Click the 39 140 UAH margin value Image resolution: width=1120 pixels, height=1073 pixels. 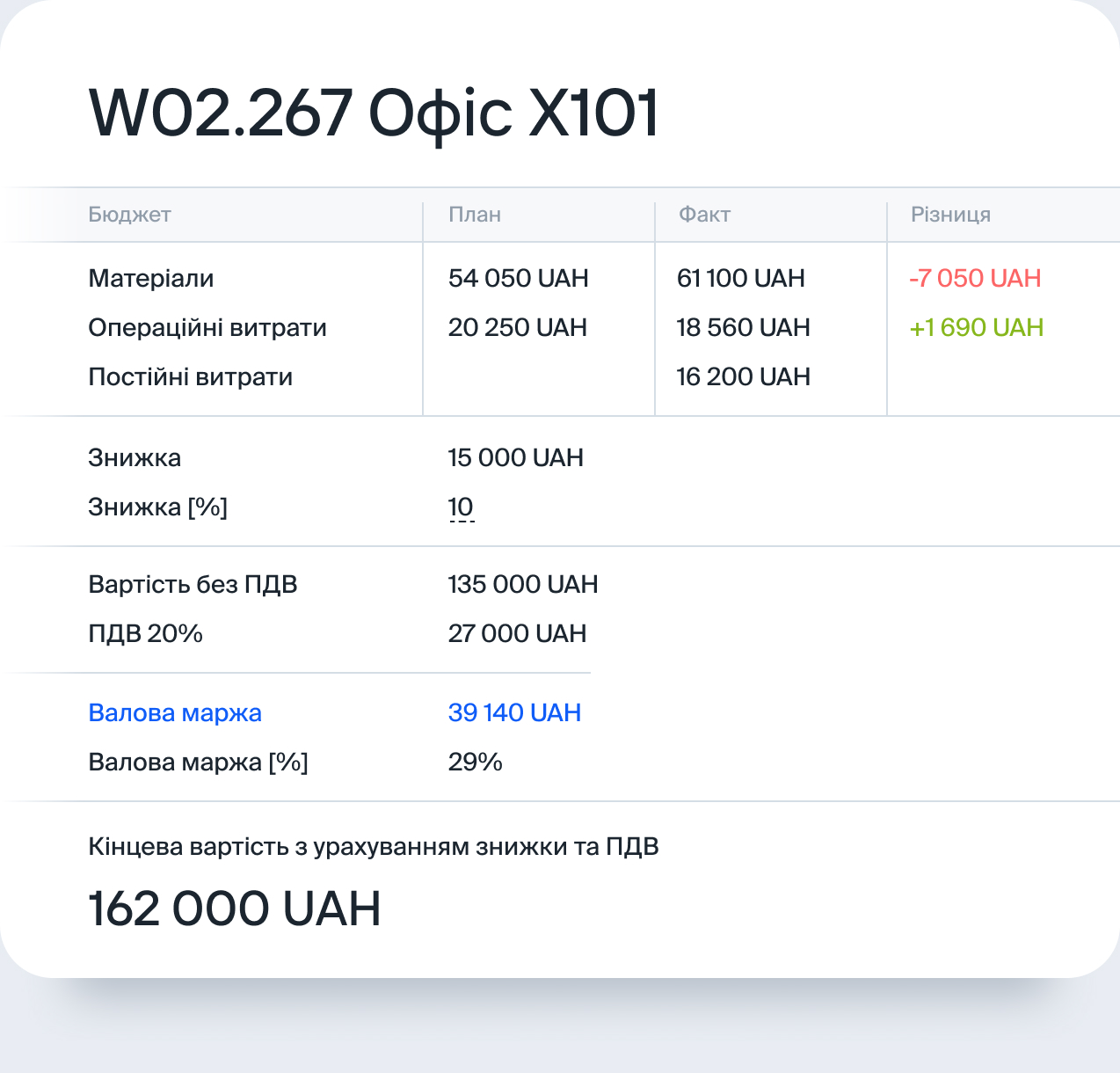pyautogui.click(x=514, y=712)
